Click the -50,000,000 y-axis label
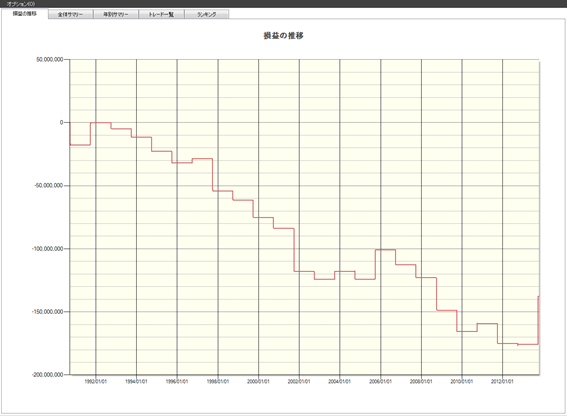The width and height of the screenshot is (567, 416). coord(48,186)
